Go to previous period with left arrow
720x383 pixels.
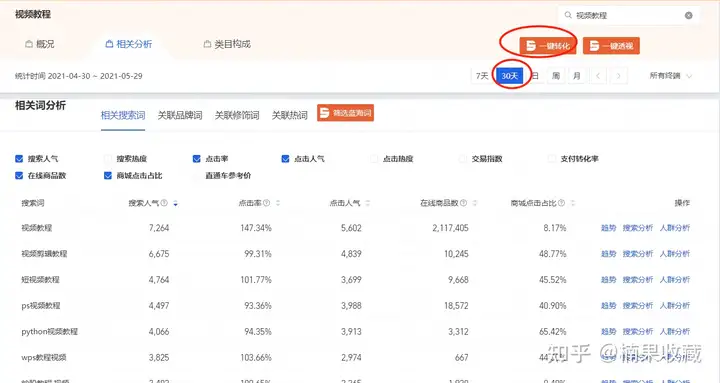click(598, 76)
